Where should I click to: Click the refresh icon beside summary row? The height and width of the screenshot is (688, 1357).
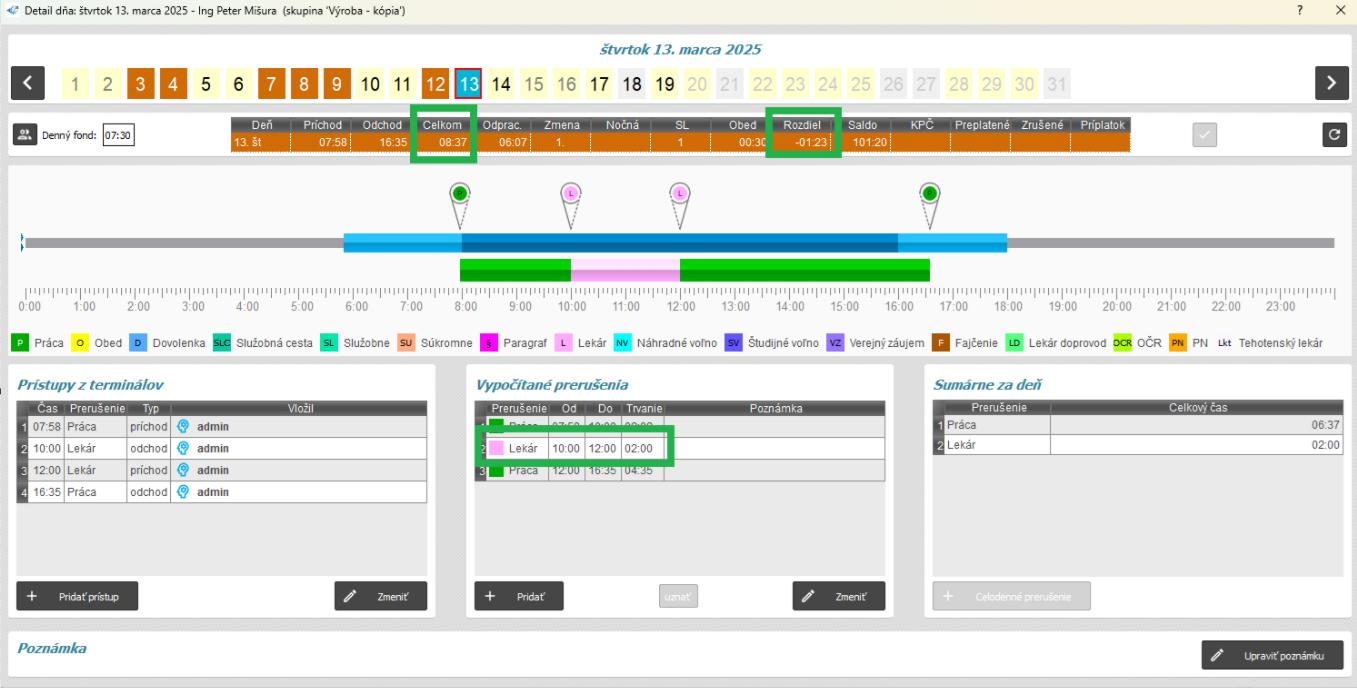pyautogui.click(x=1331, y=136)
